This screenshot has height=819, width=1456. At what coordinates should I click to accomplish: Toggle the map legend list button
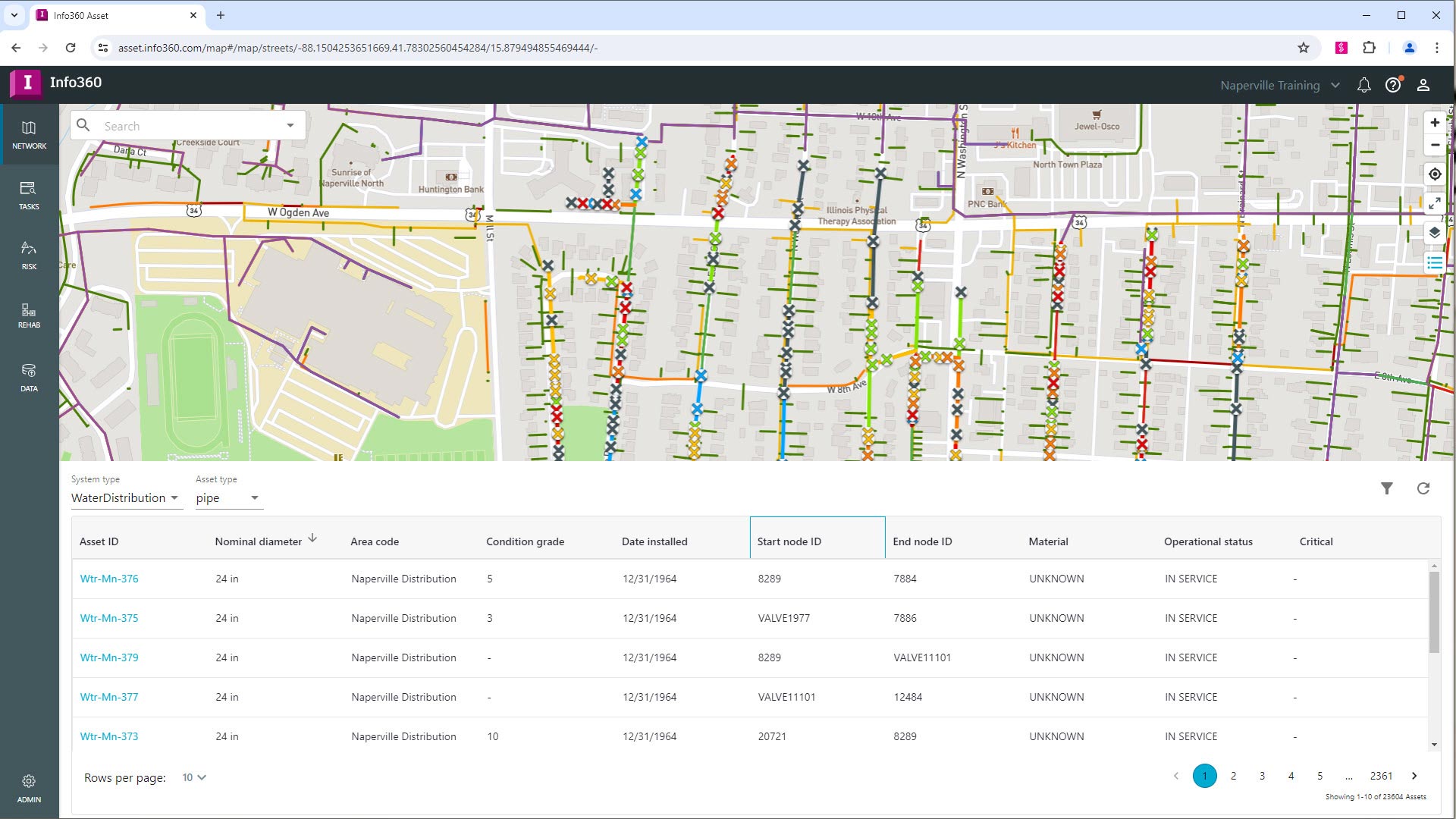coord(1434,263)
